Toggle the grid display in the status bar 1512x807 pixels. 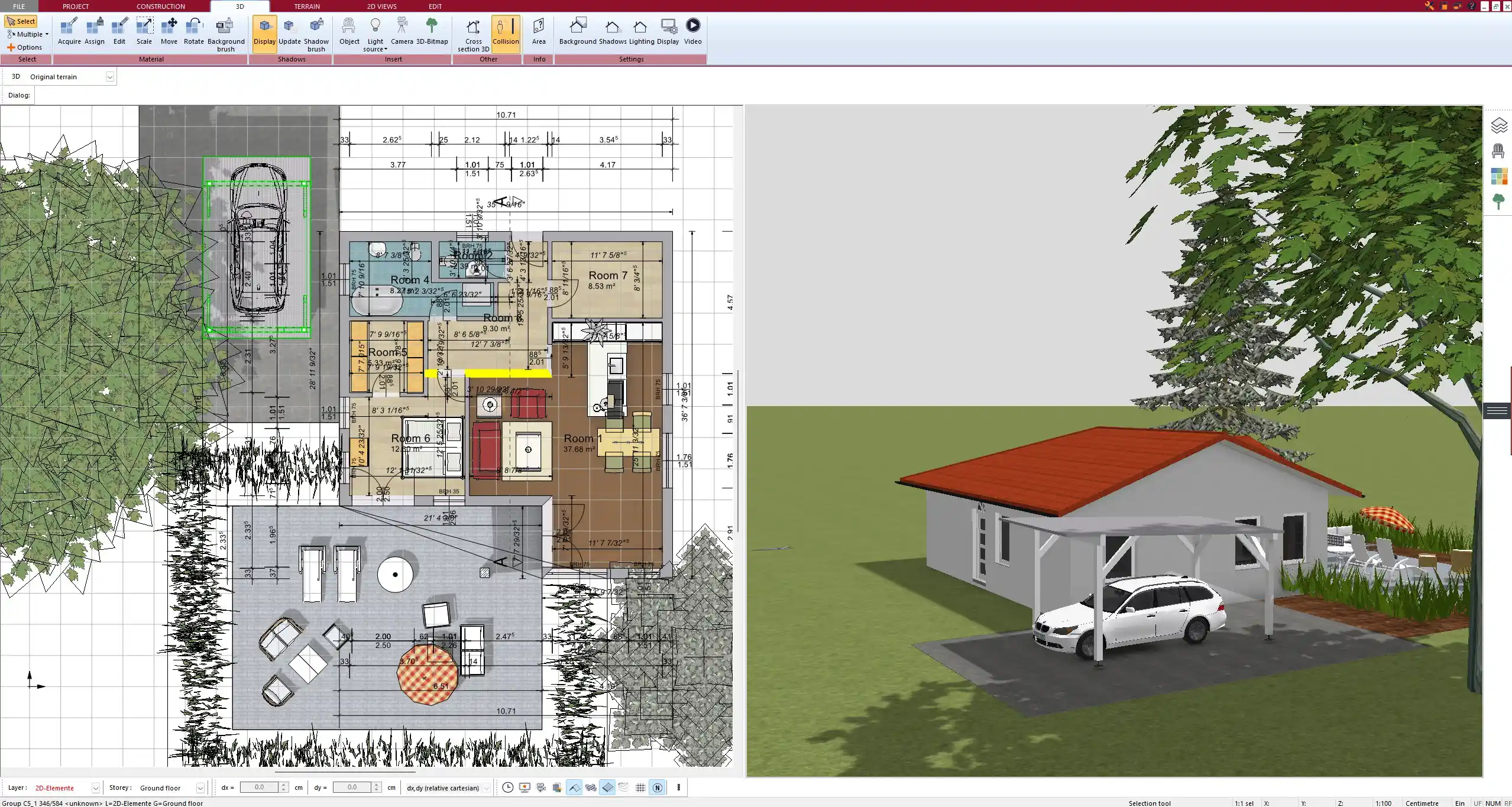[x=640, y=787]
